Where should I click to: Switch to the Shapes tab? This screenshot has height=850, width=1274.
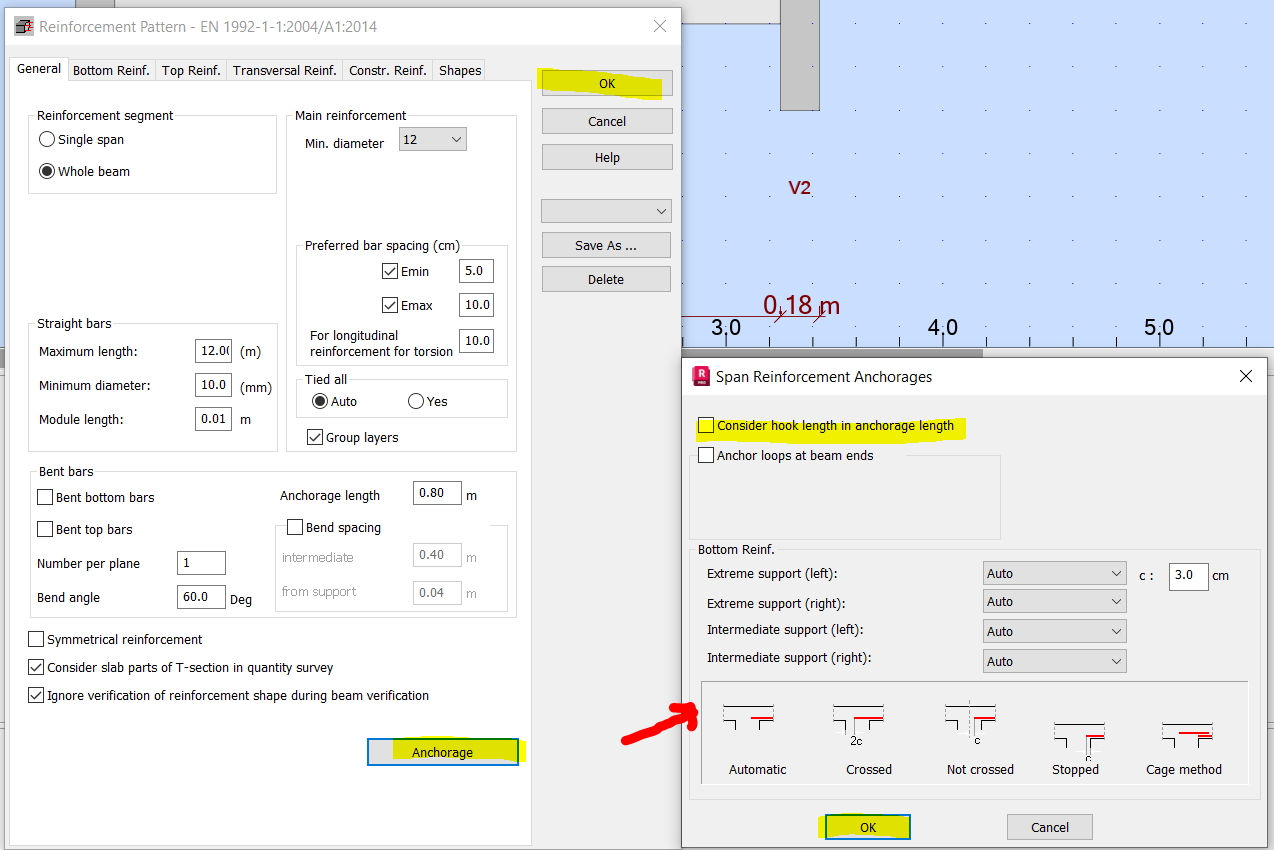coord(458,70)
